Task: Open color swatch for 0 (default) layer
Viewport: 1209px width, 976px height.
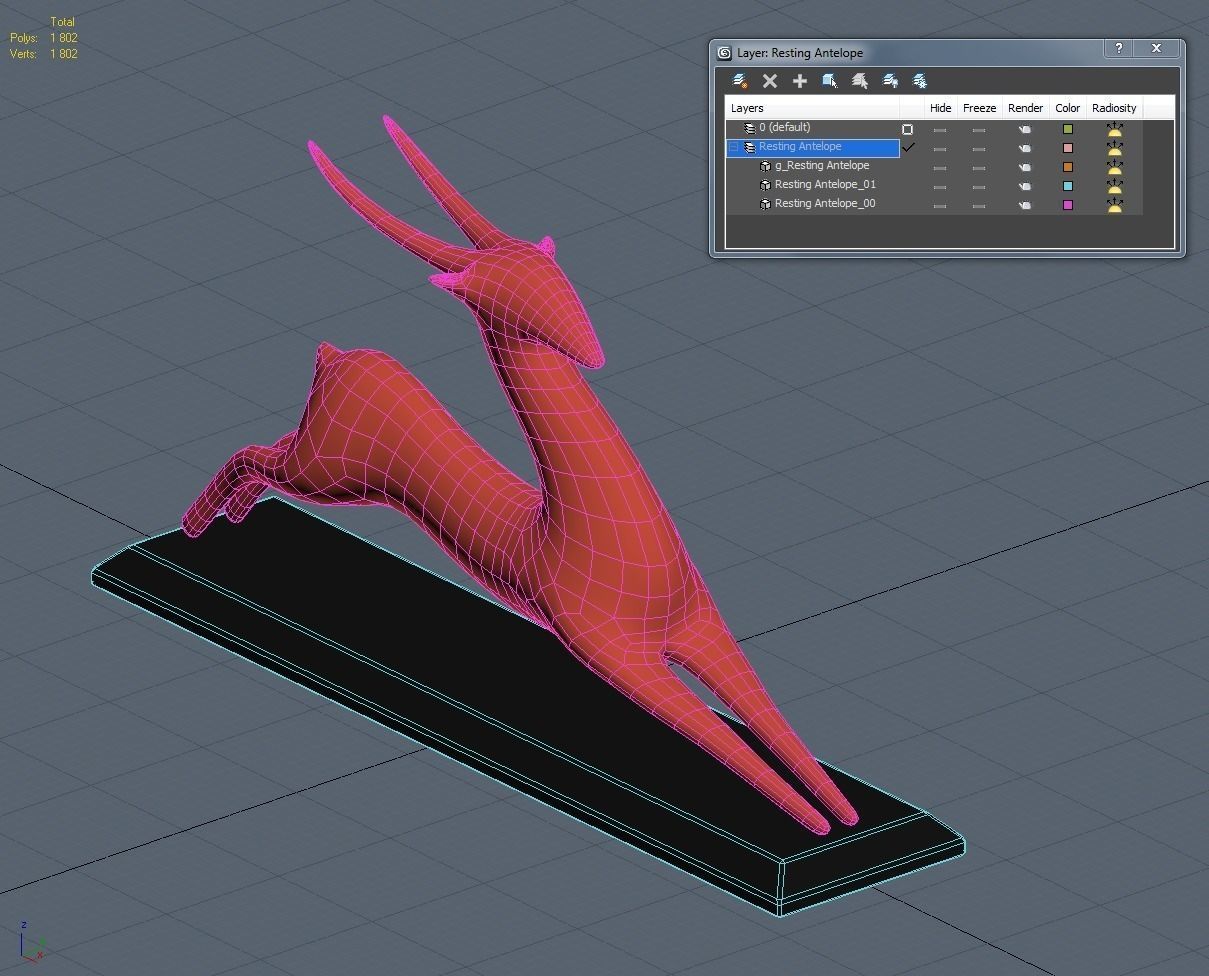Action: (x=1068, y=129)
